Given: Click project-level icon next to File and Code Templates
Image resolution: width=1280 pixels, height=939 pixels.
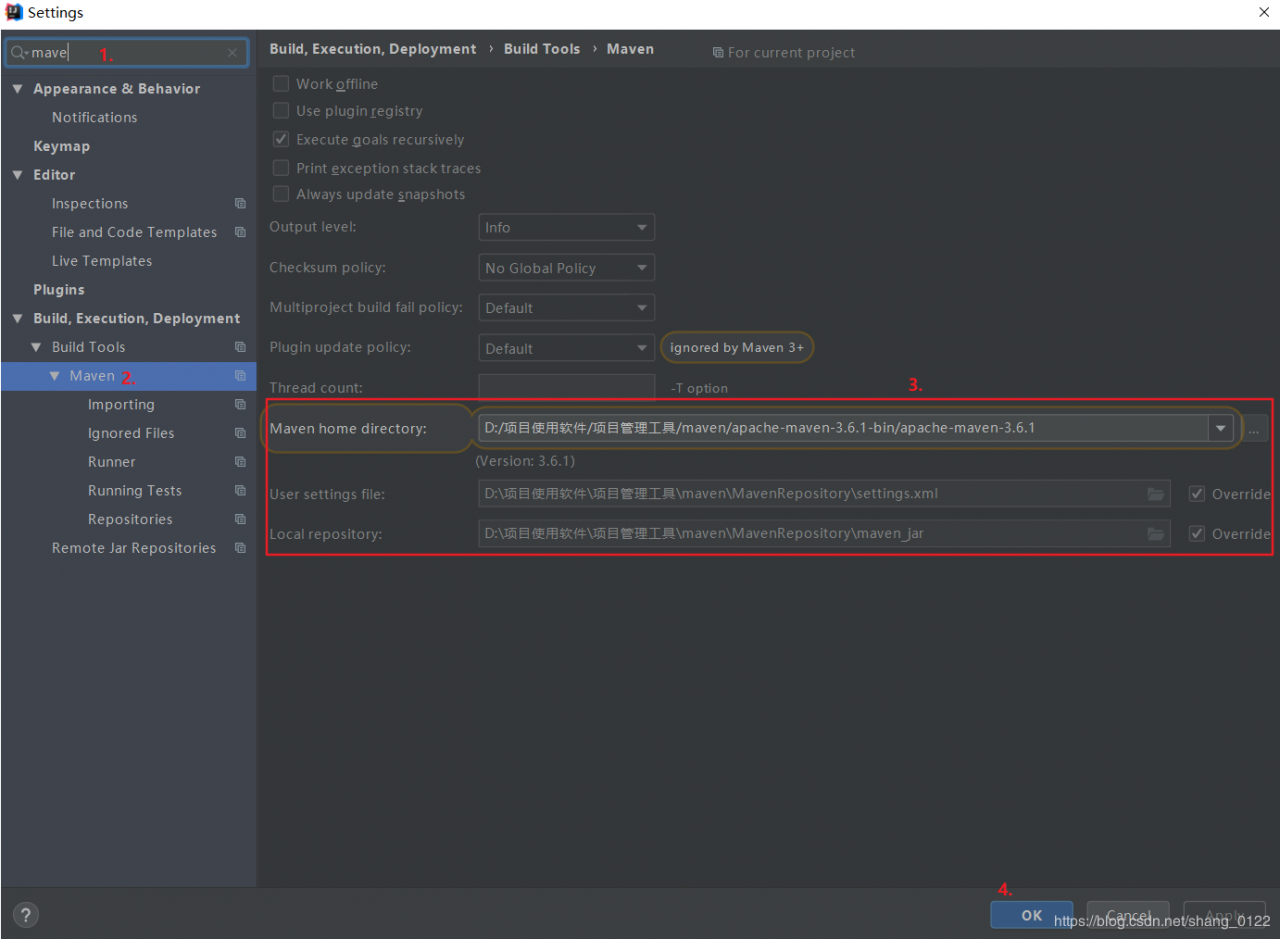Looking at the screenshot, I should pos(240,232).
